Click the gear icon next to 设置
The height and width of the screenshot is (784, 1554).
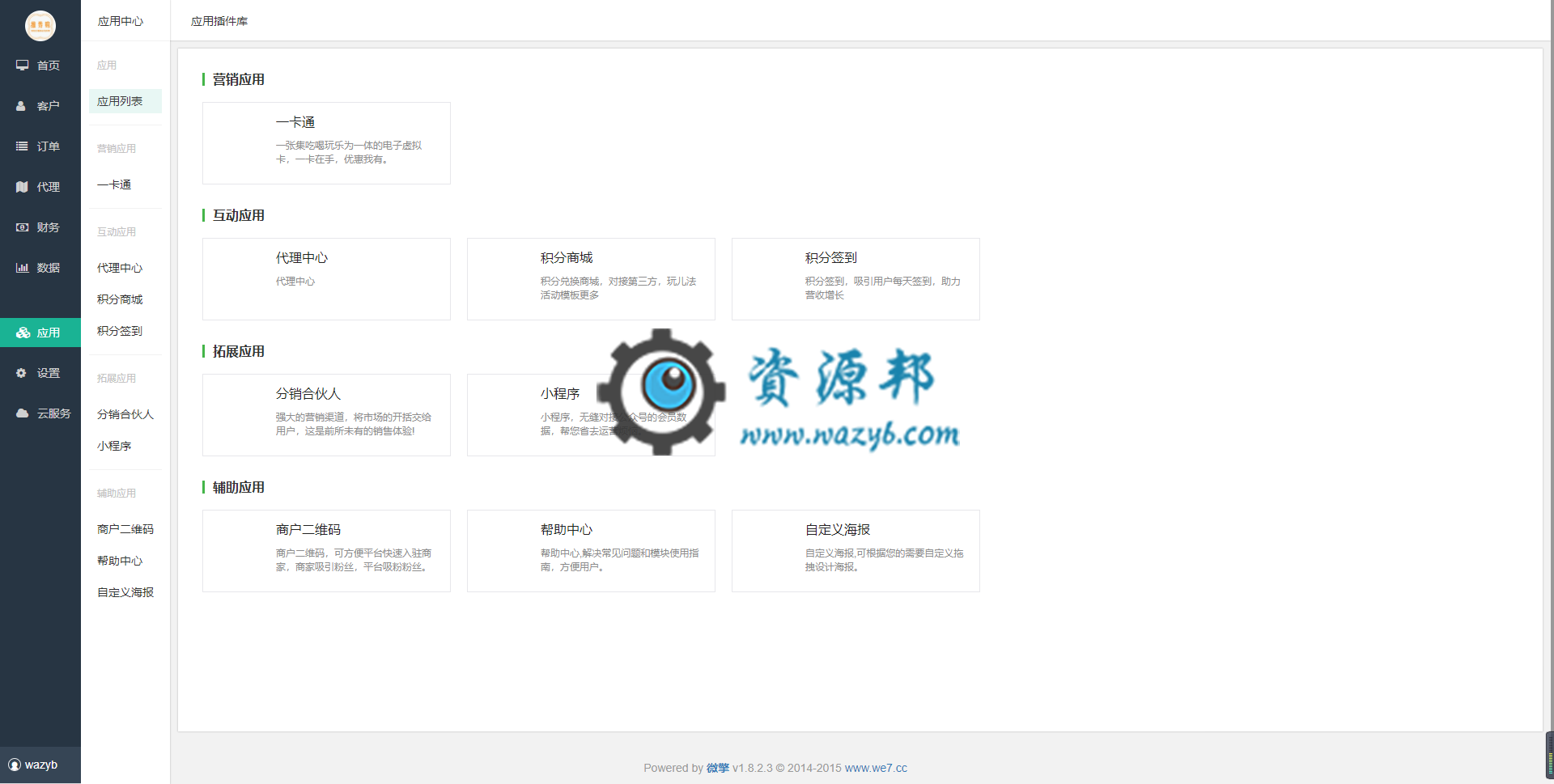pyautogui.click(x=21, y=372)
